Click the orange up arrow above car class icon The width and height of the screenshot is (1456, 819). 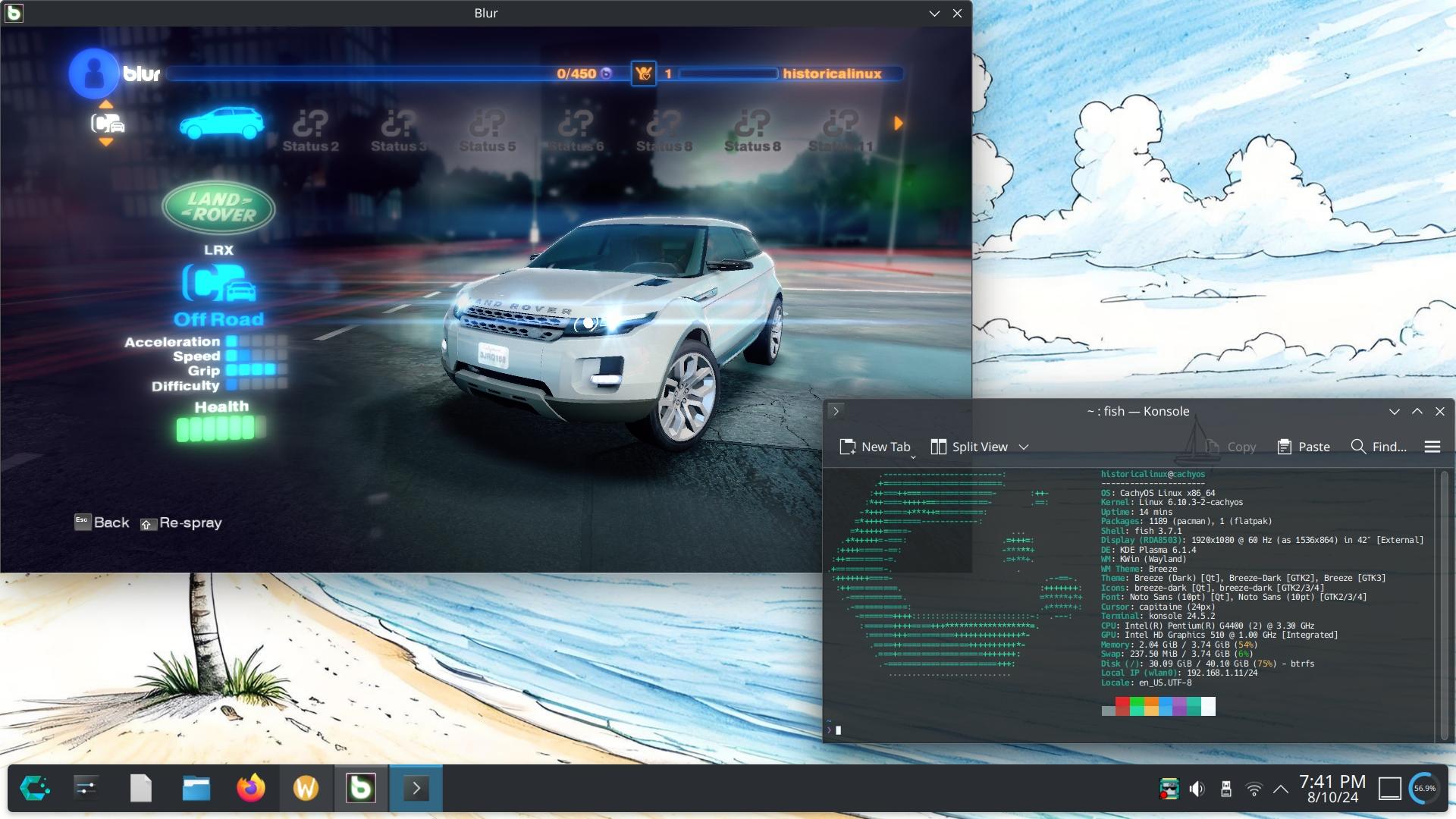(x=106, y=105)
